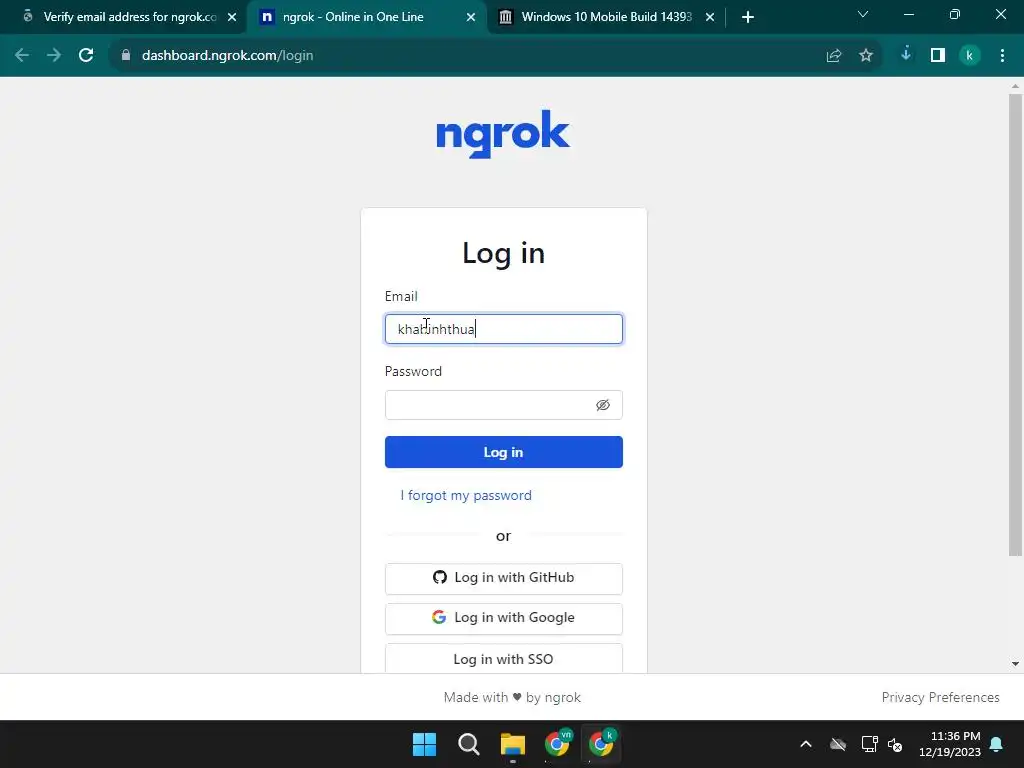
Task: Open Privacy Preferences link
Action: 940,697
